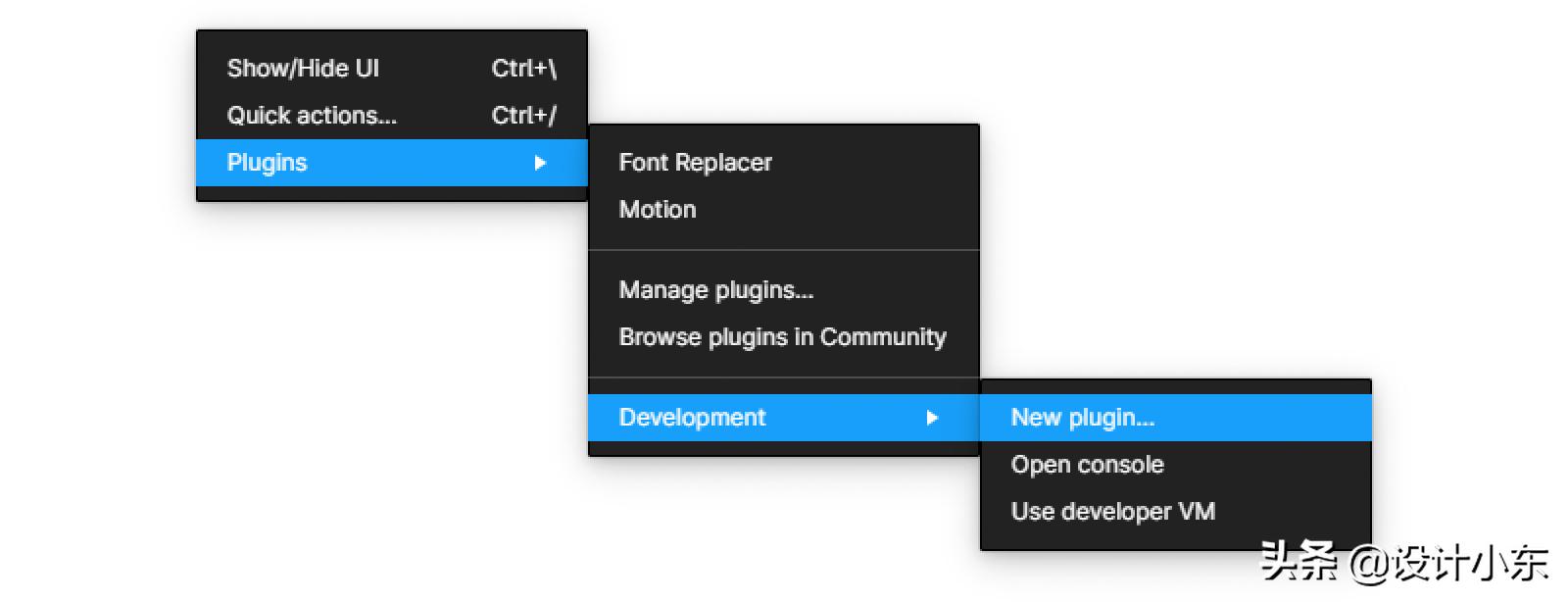The width and height of the screenshot is (1568, 602).
Task: Click the arrow next to Development
Action: click(x=932, y=418)
